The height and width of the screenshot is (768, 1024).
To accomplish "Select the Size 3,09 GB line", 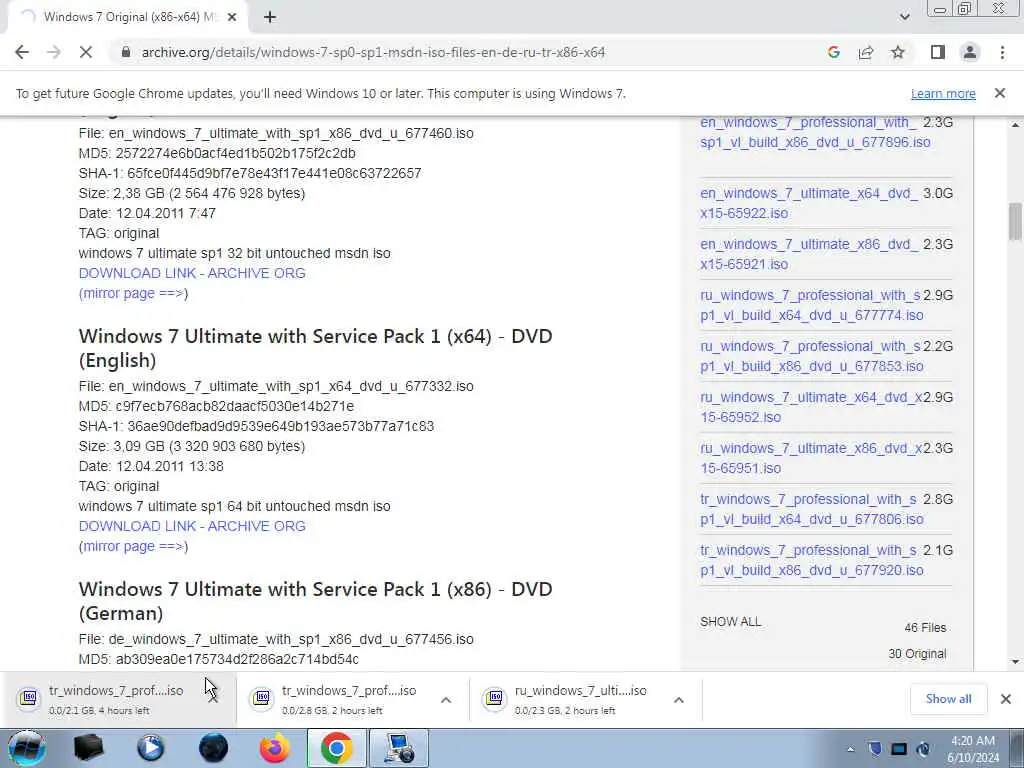I will pos(192,446).
